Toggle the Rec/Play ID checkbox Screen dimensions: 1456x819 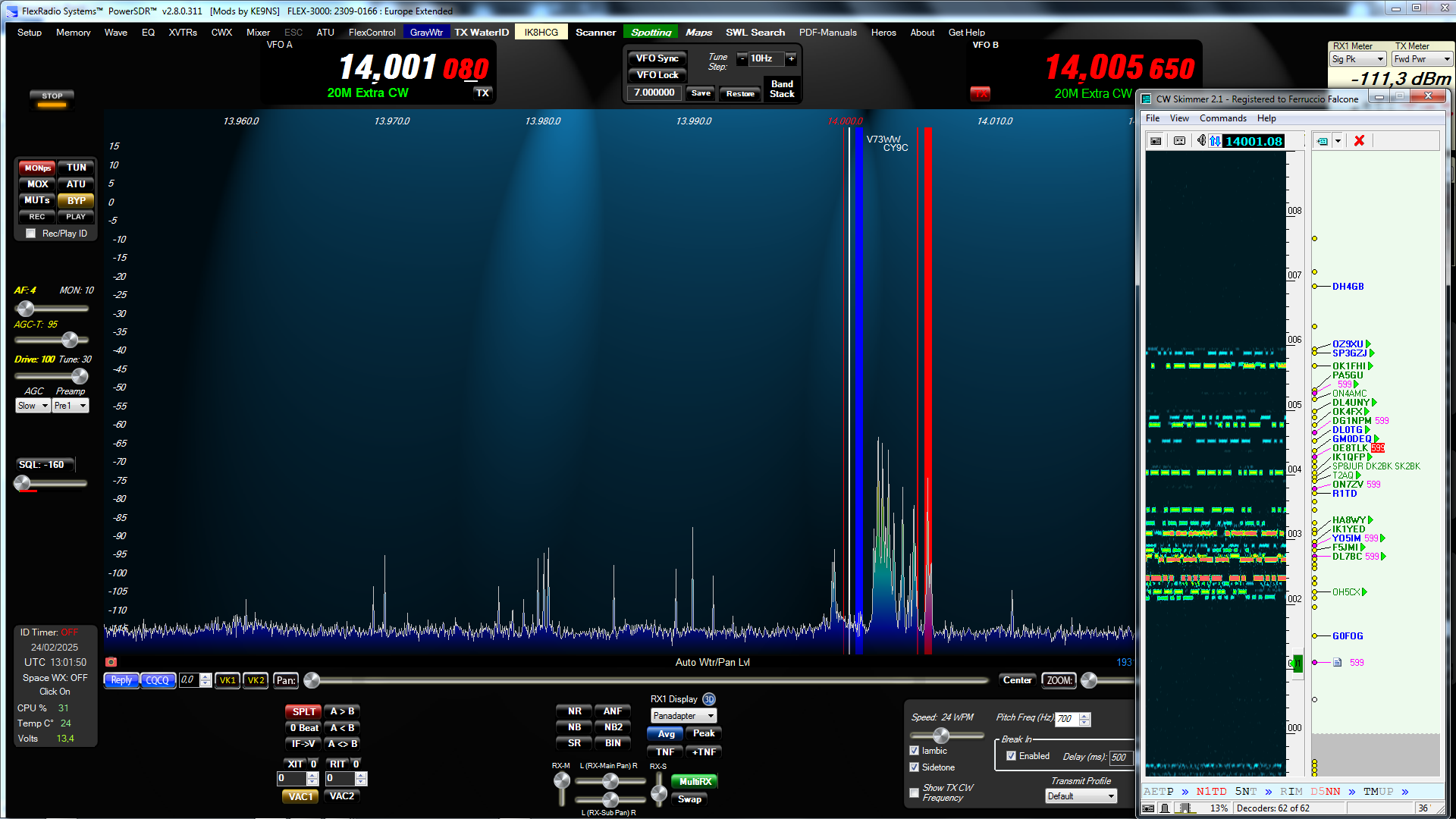click(x=31, y=234)
